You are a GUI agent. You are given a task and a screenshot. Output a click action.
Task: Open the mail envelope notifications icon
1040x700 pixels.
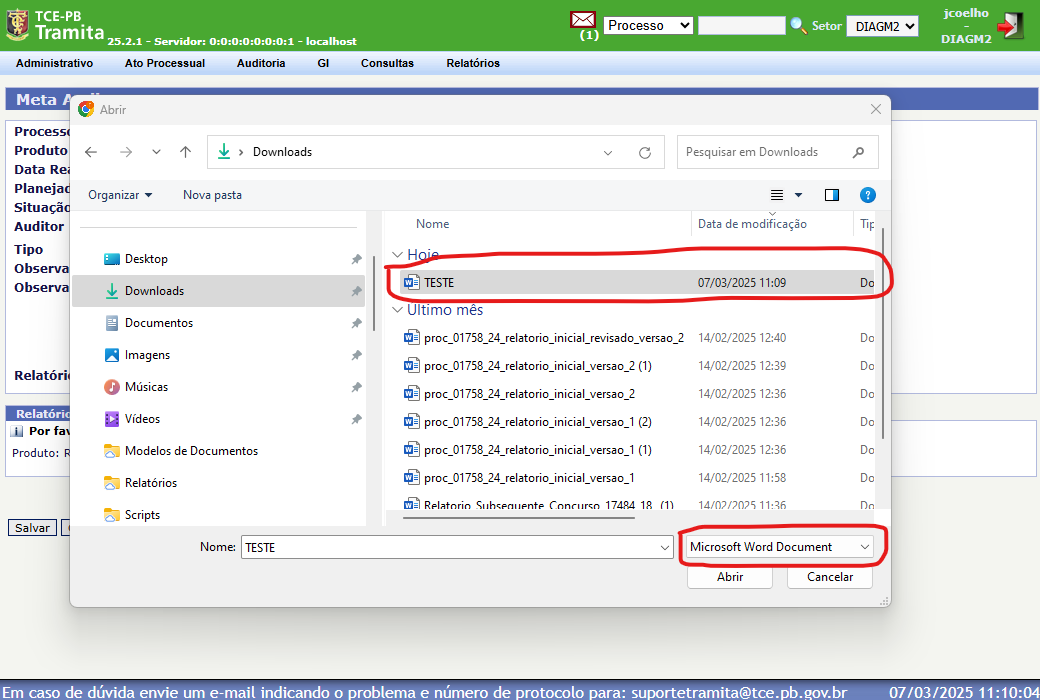[x=582, y=20]
